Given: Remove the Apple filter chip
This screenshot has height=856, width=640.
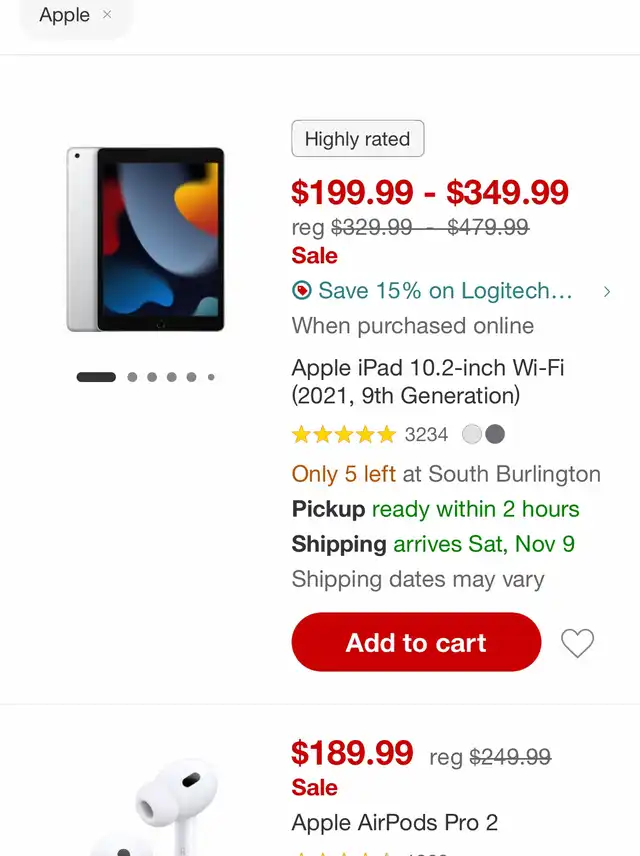Looking at the screenshot, I should click(x=107, y=15).
